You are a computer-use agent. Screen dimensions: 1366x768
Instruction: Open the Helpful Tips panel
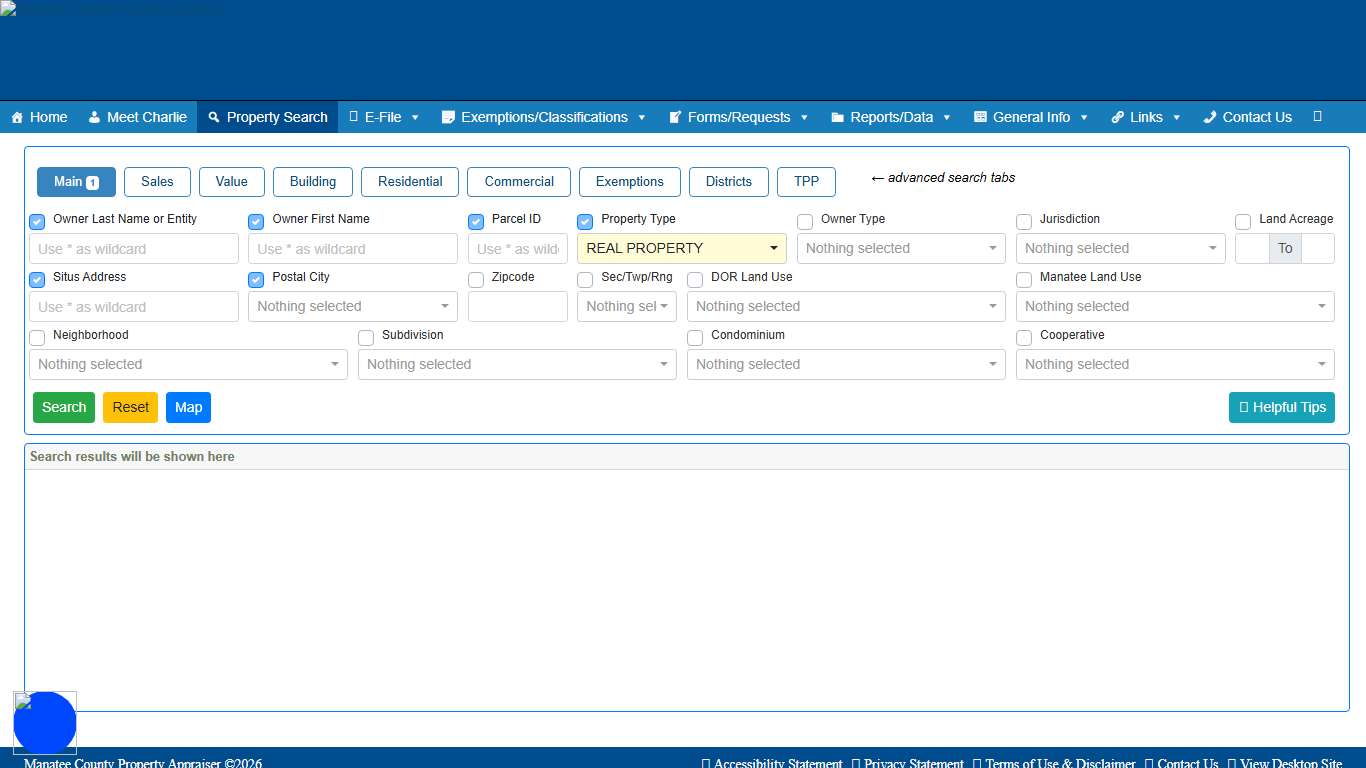(1281, 407)
